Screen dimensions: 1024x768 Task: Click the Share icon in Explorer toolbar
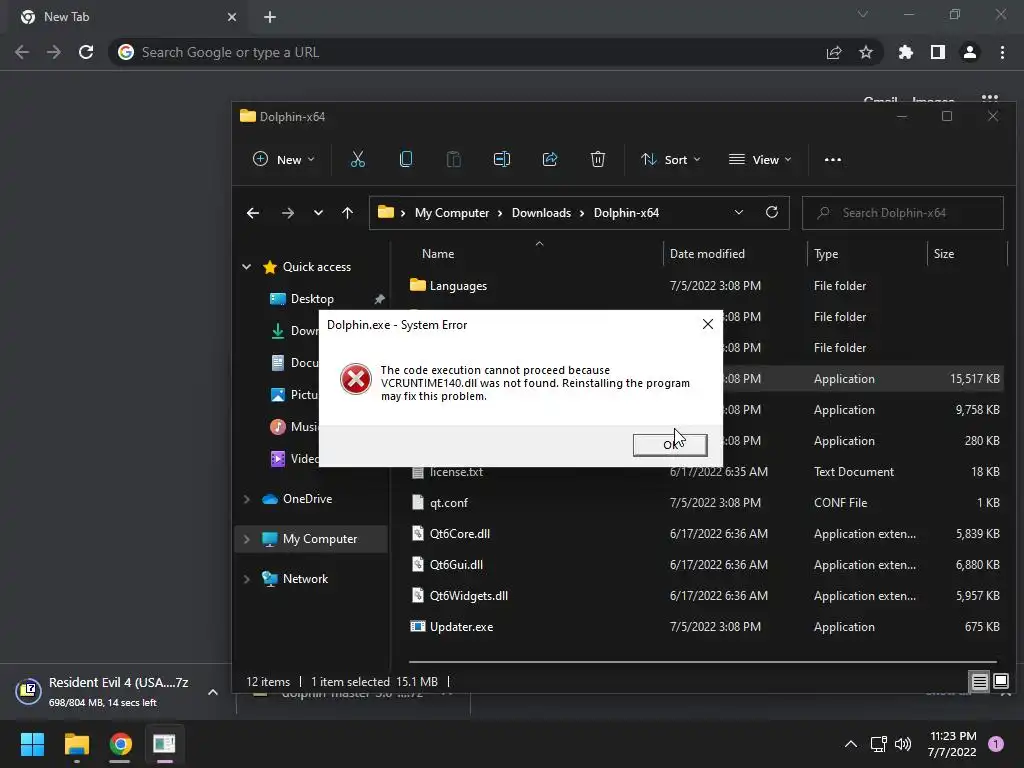pyautogui.click(x=550, y=159)
